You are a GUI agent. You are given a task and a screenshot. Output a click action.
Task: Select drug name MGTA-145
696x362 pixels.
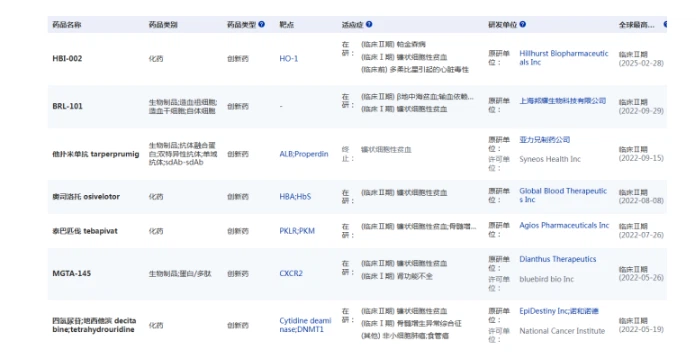tap(71, 273)
